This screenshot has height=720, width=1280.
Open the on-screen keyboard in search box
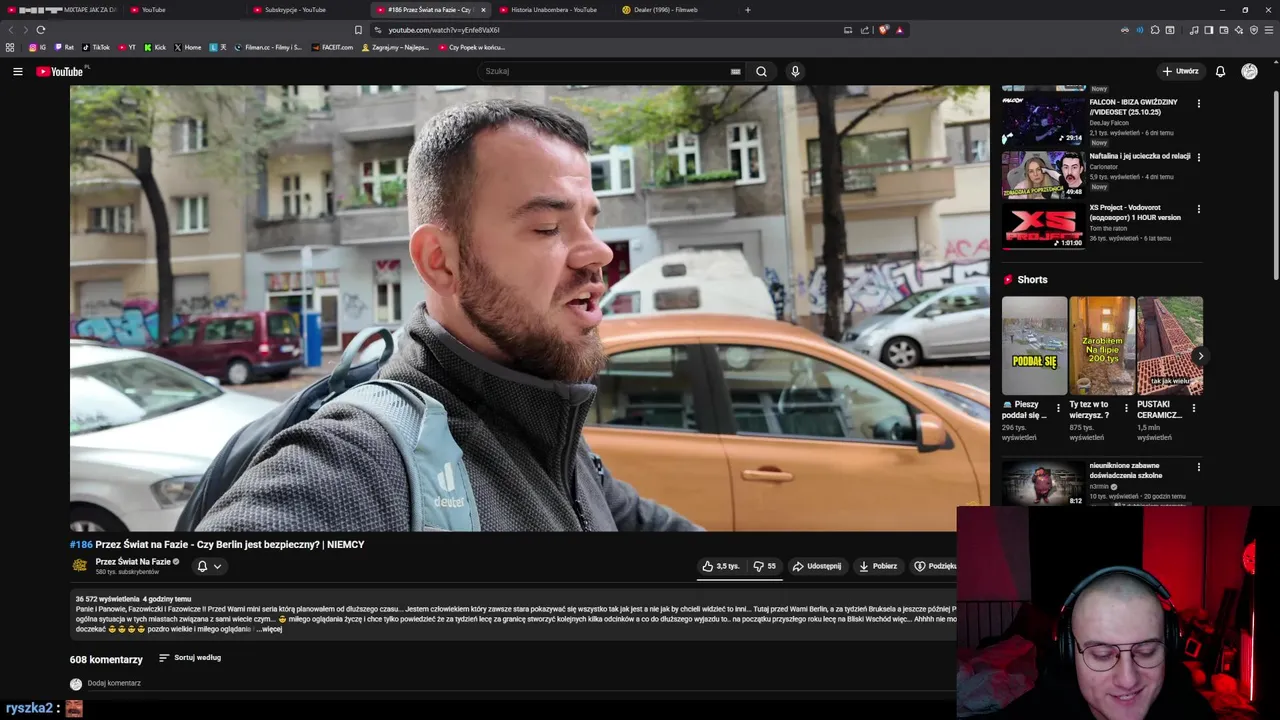[x=735, y=71]
